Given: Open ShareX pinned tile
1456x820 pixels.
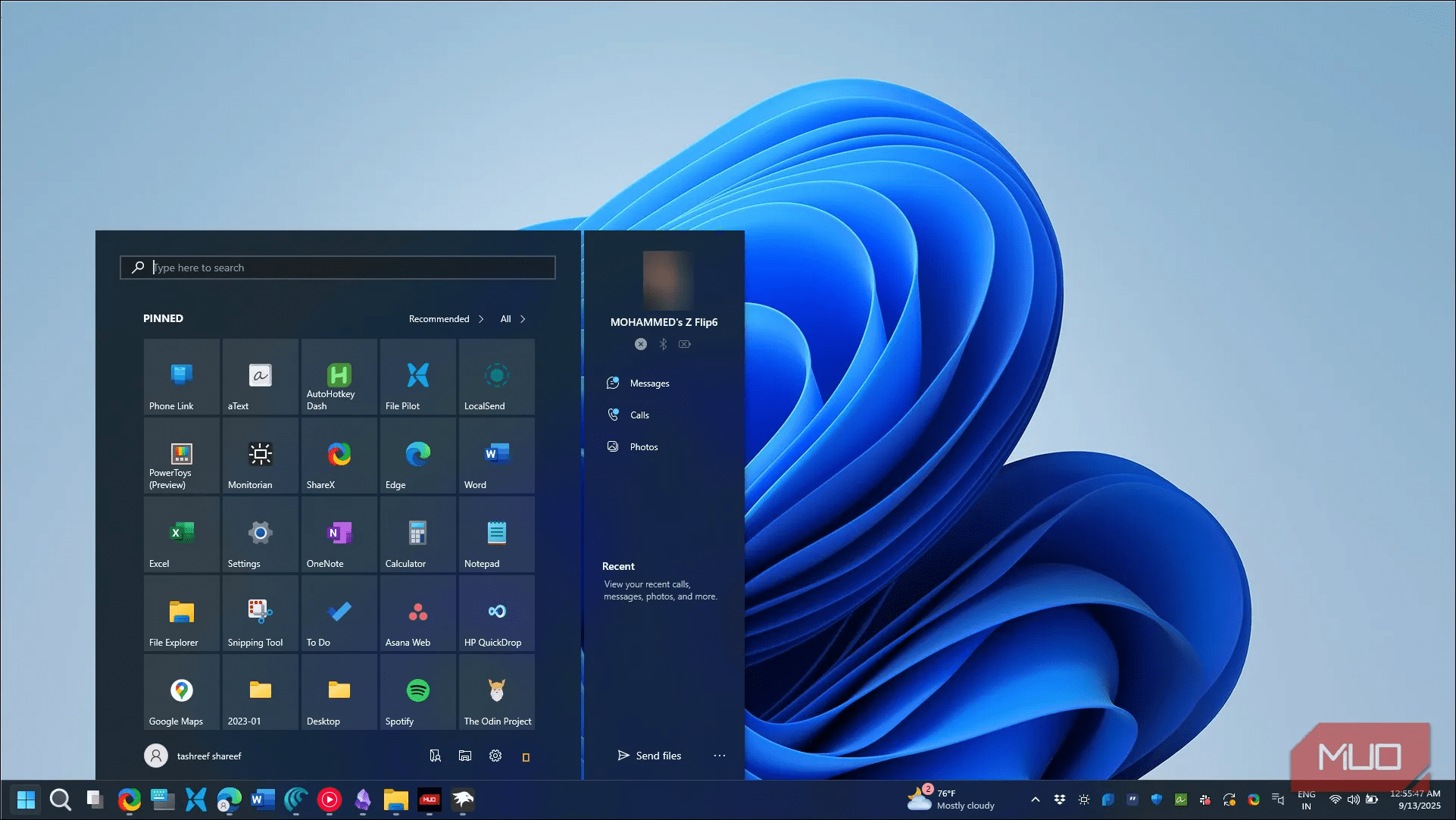Looking at the screenshot, I should 339,455.
